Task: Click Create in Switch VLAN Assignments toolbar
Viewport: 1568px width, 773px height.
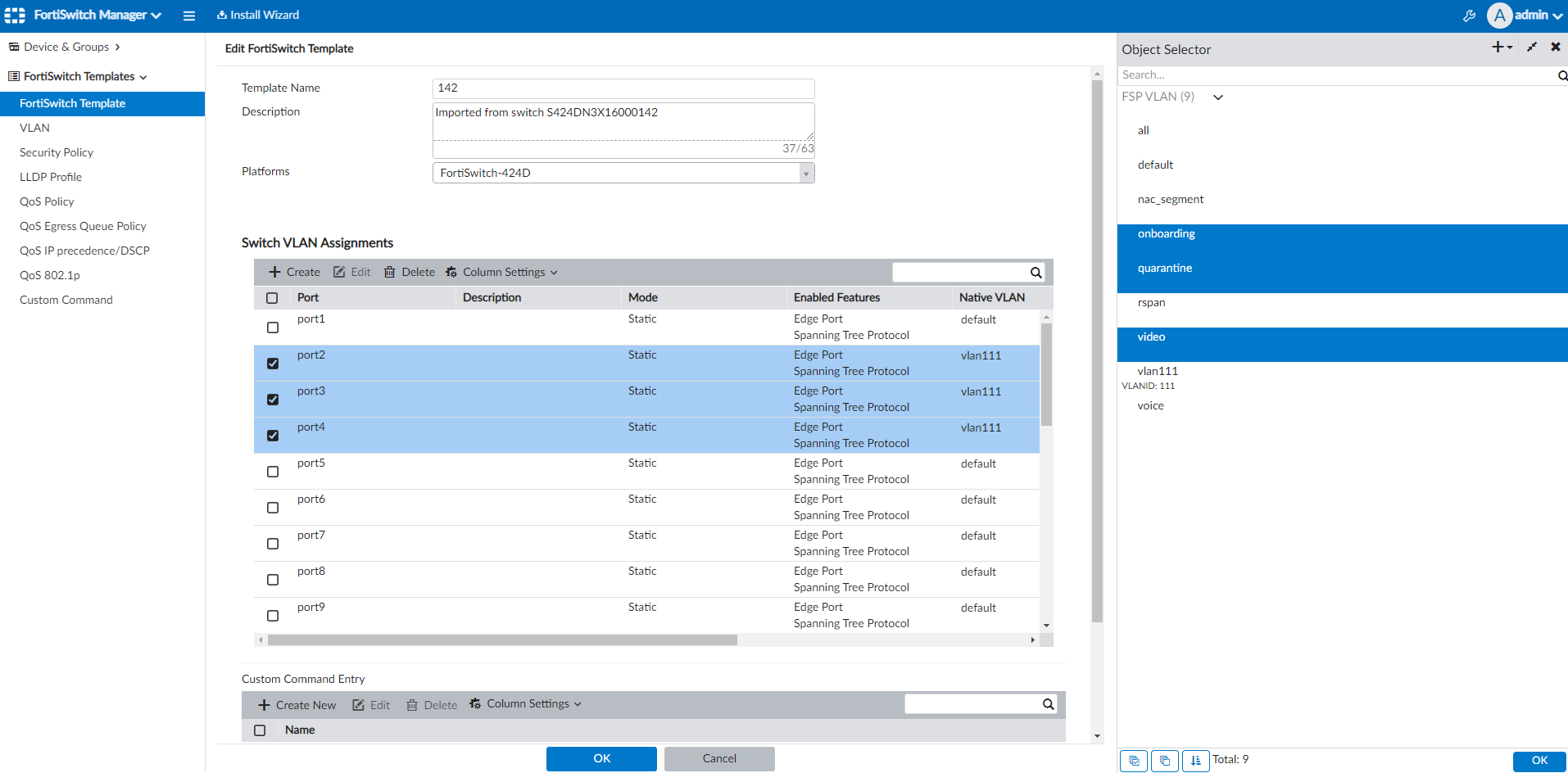Action: click(294, 272)
